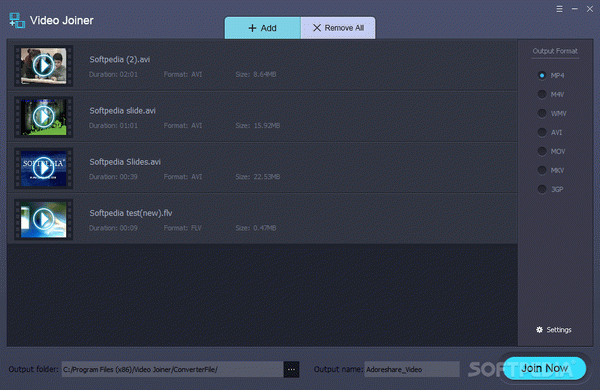
Task: Click the Settings gear icon
Action: point(540,330)
